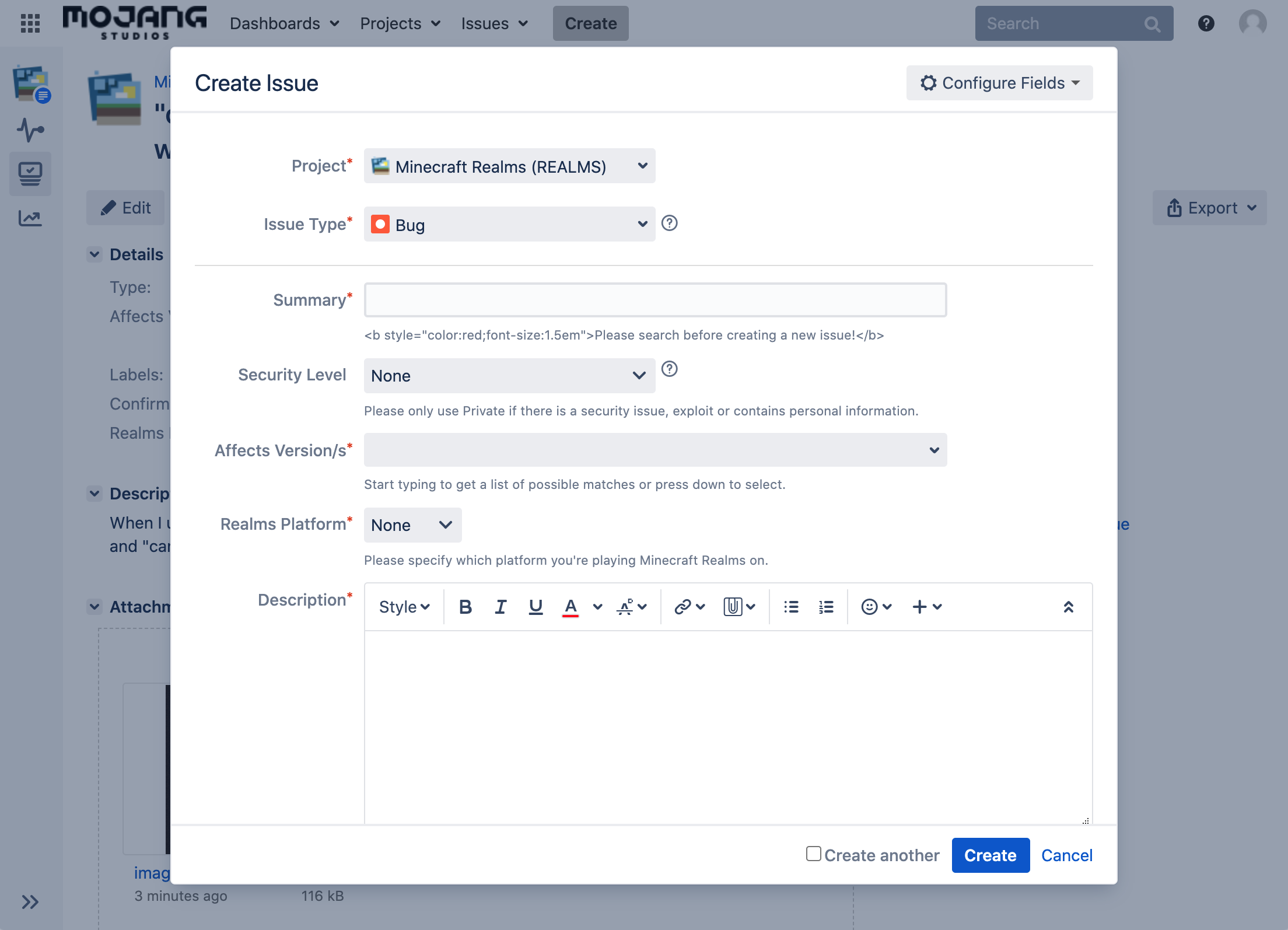The width and height of the screenshot is (1288, 930).
Task: Open the Projects menu
Action: 400,23
